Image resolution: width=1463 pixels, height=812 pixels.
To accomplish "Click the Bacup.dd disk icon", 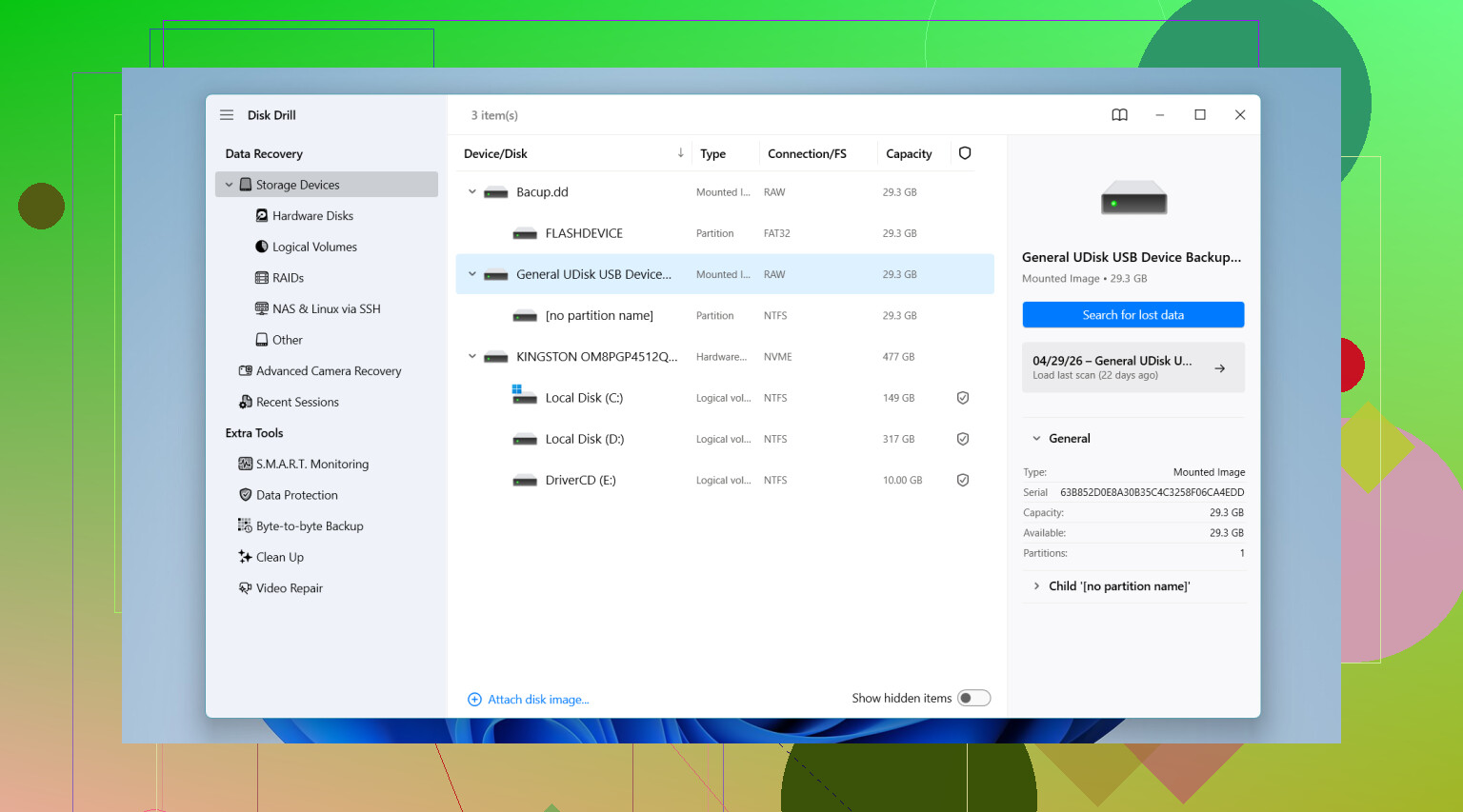I will (496, 193).
